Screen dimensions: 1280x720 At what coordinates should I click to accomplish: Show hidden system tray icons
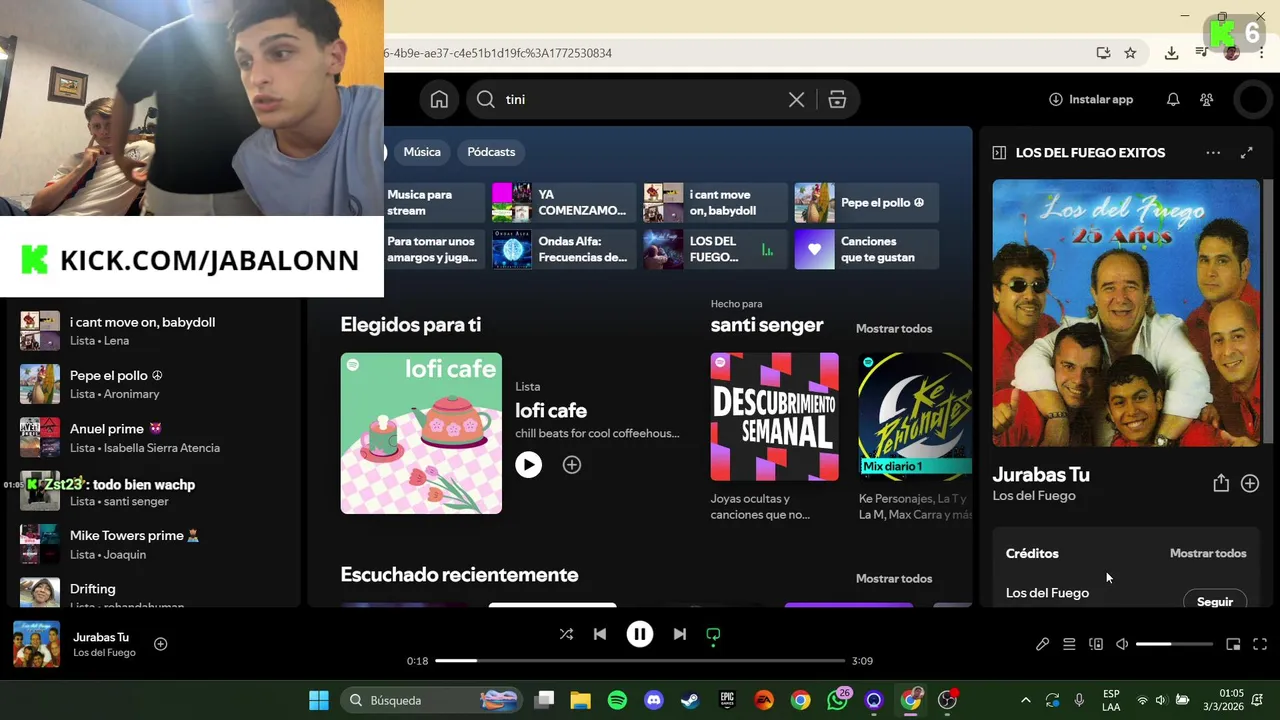click(1025, 700)
